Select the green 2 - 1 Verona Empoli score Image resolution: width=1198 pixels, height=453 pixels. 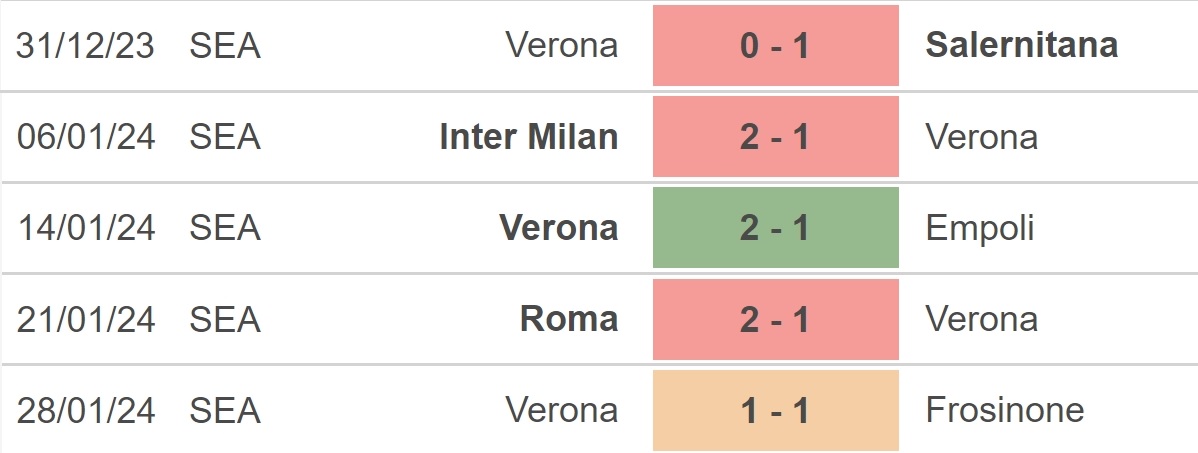775,228
